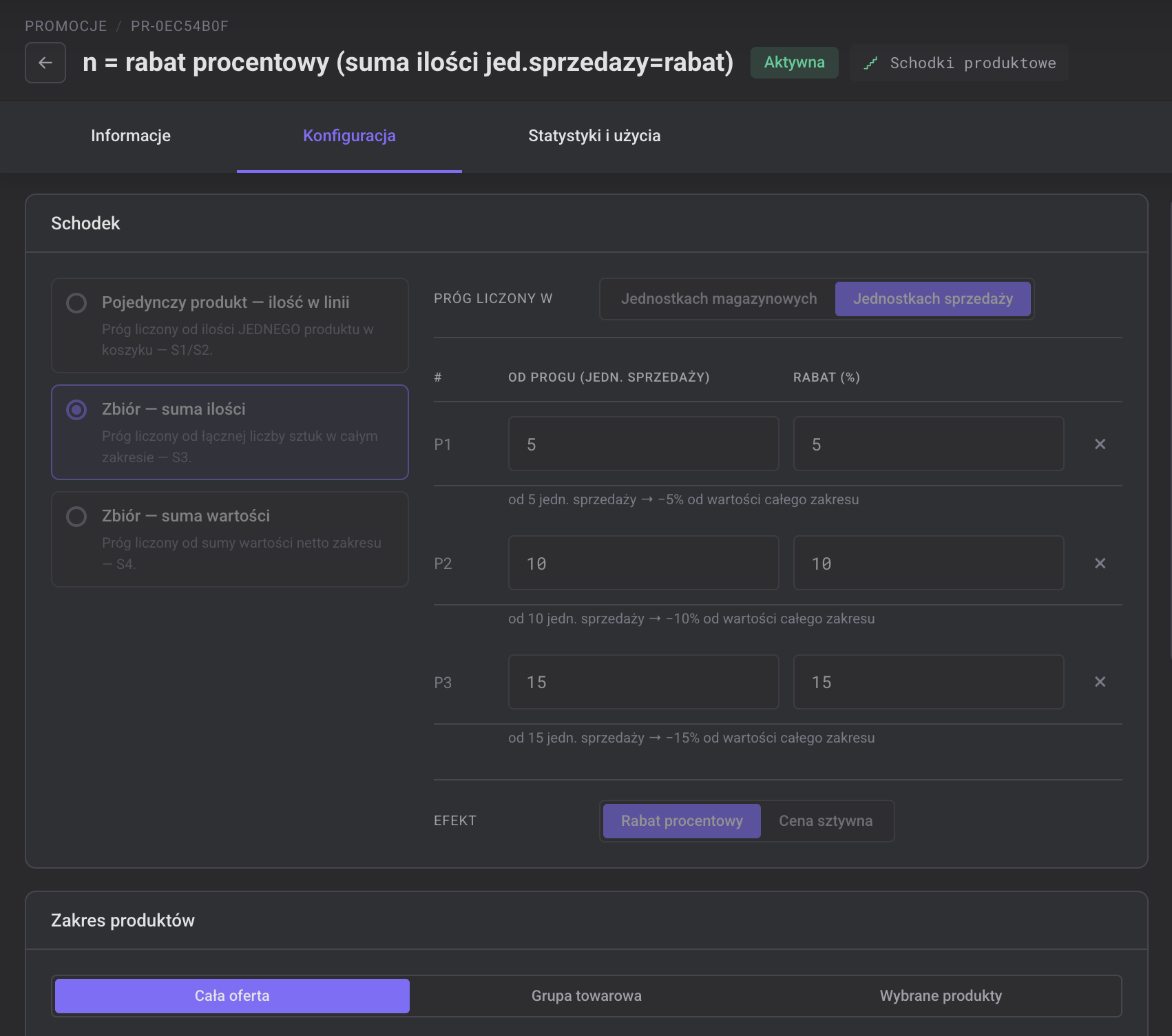Open the Informacje tab
The height and width of the screenshot is (1036, 1172).
tap(131, 136)
